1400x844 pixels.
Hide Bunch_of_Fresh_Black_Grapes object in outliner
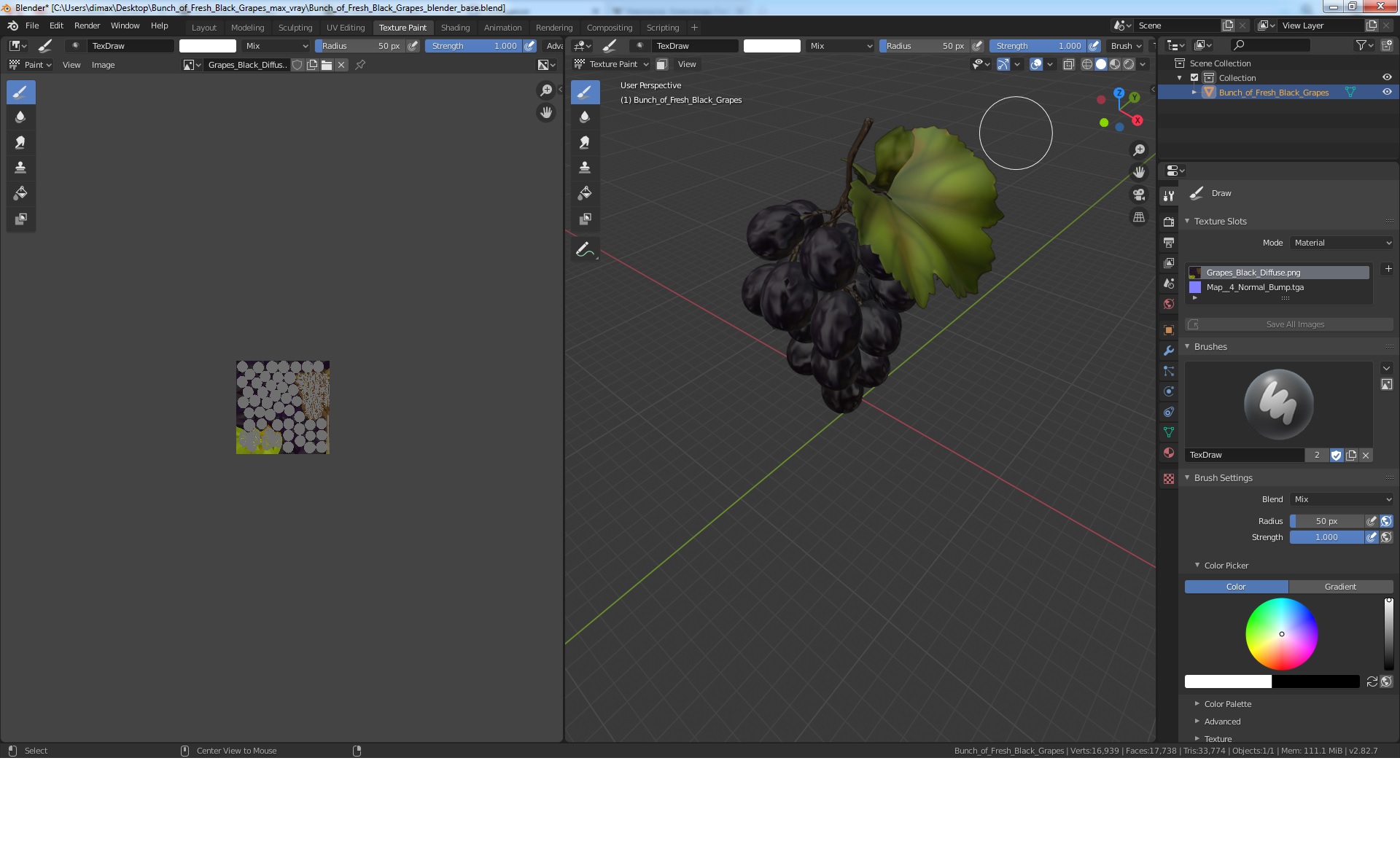pyautogui.click(x=1387, y=92)
